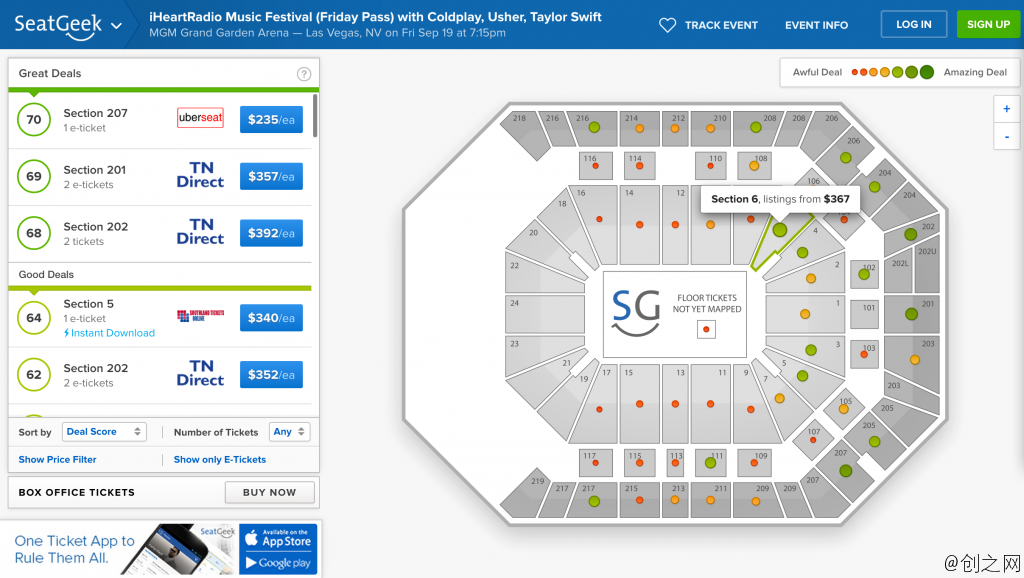Click the darkest green Amazing Deal legend dot
1024x578 pixels.
tap(927, 72)
